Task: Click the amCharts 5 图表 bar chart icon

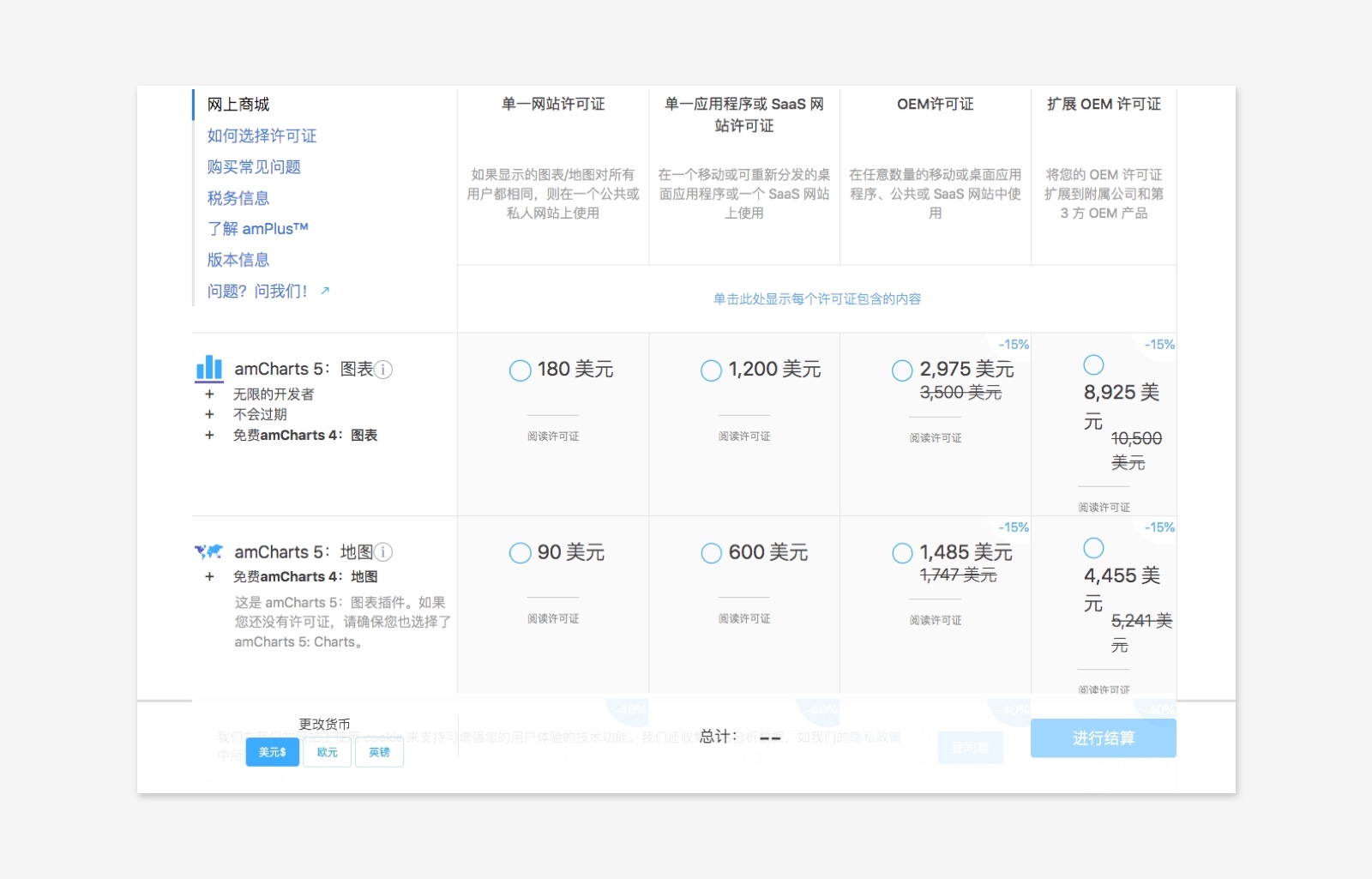Action: click(x=209, y=369)
